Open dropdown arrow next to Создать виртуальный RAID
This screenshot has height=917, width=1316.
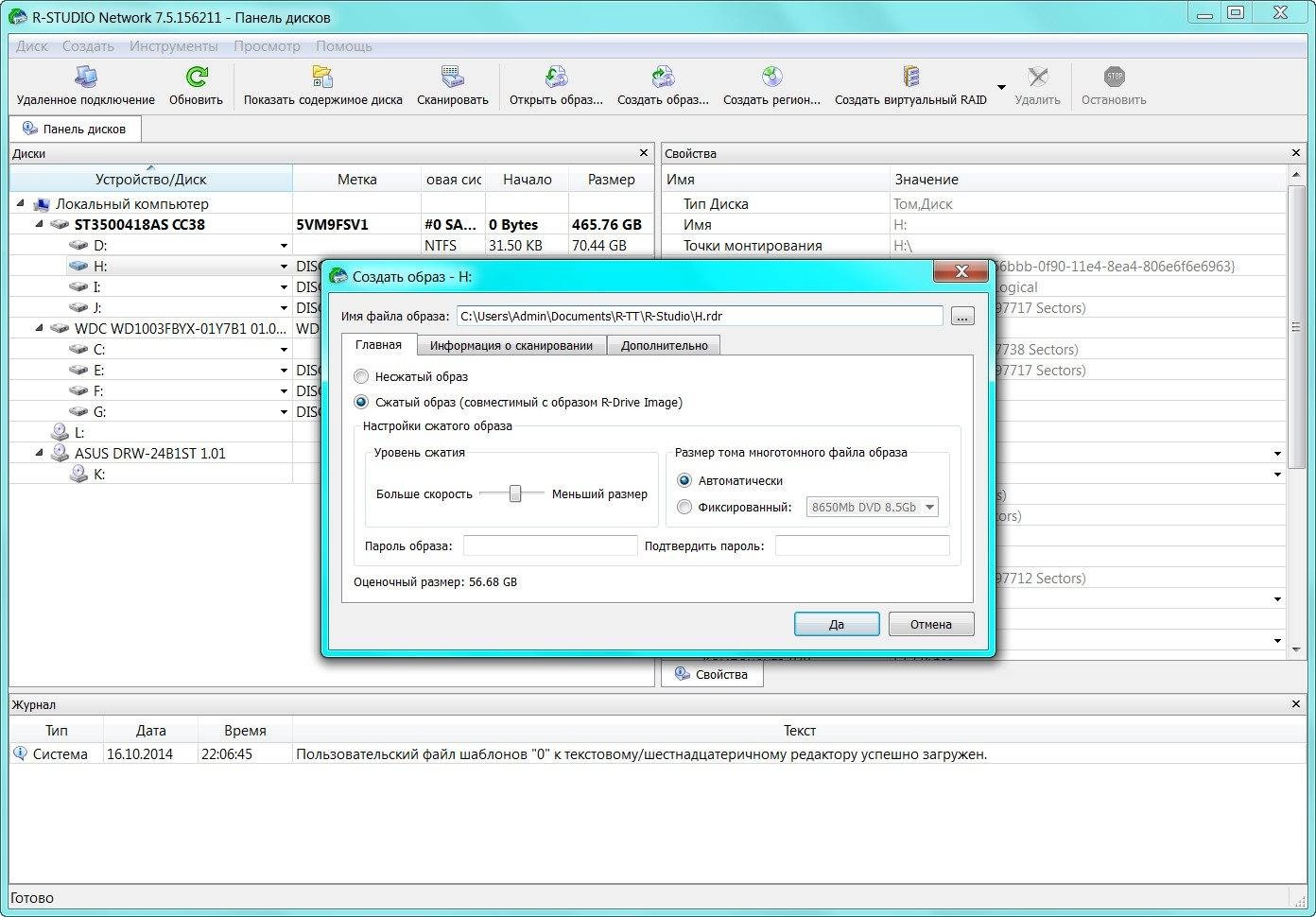click(x=1001, y=87)
